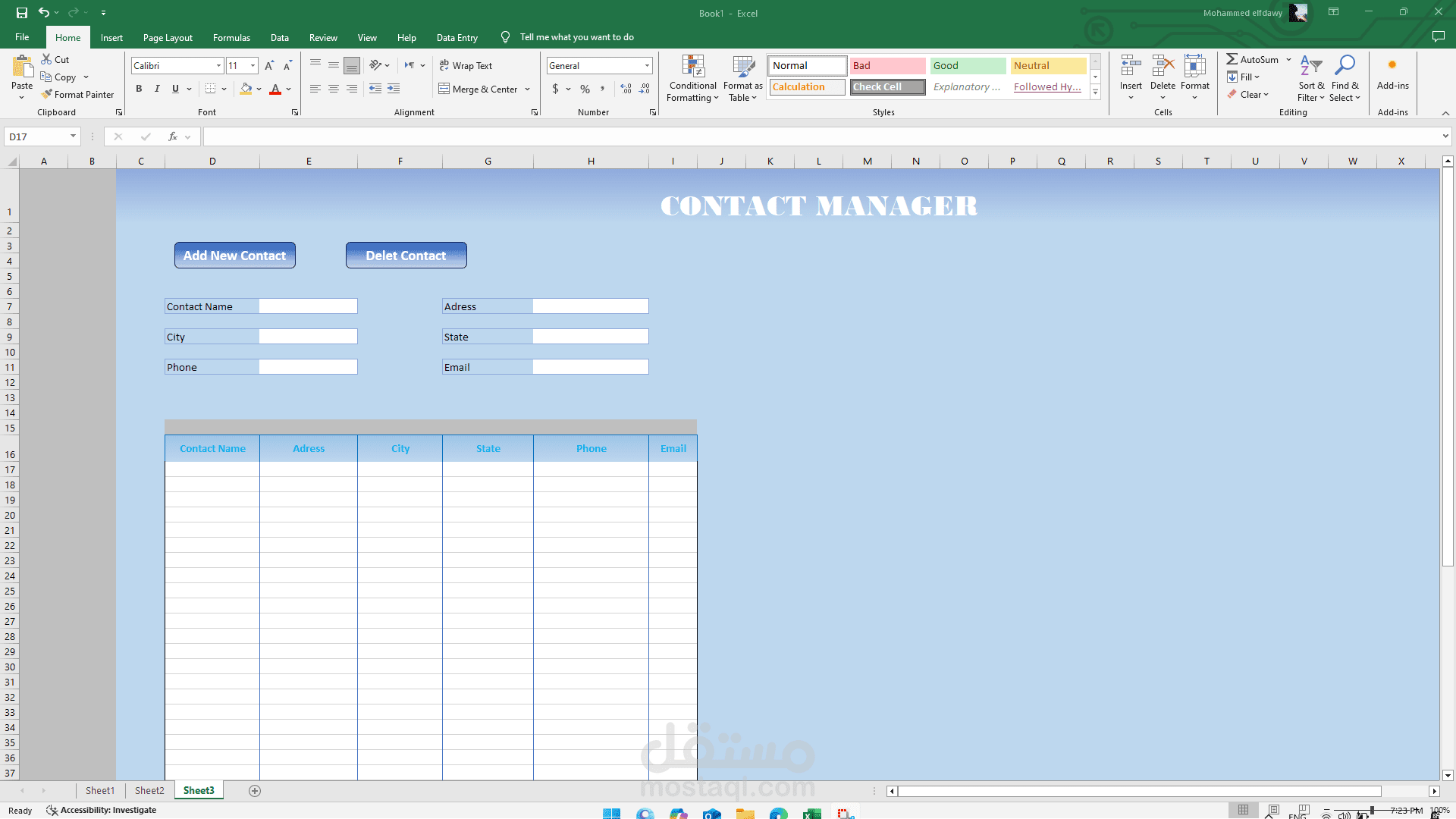Click the Format cells icon
The height and width of the screenshot is (819, 1456).
click(1195, 66)
